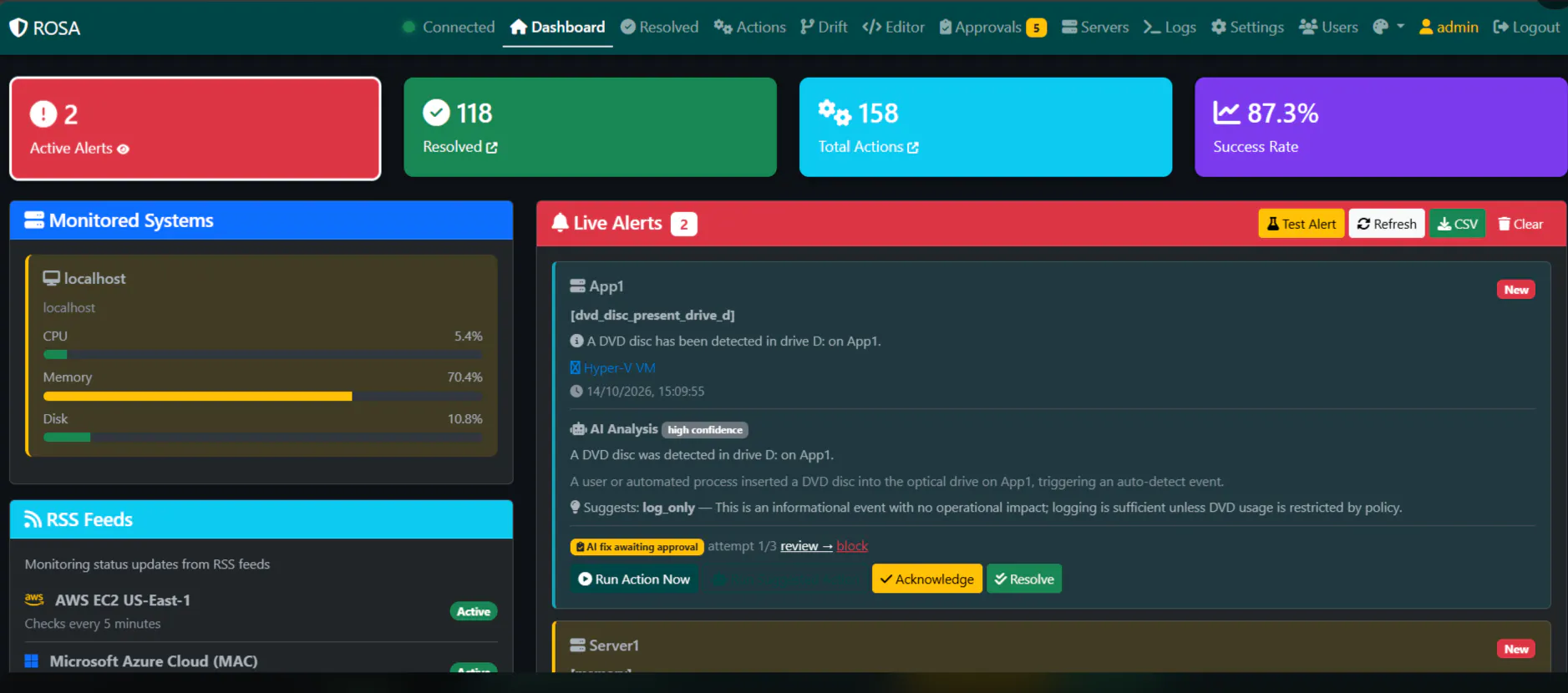This screenshot has width=1568, height=693.
Task: Click the monitor icon beside localhost title
Action: 52,278
